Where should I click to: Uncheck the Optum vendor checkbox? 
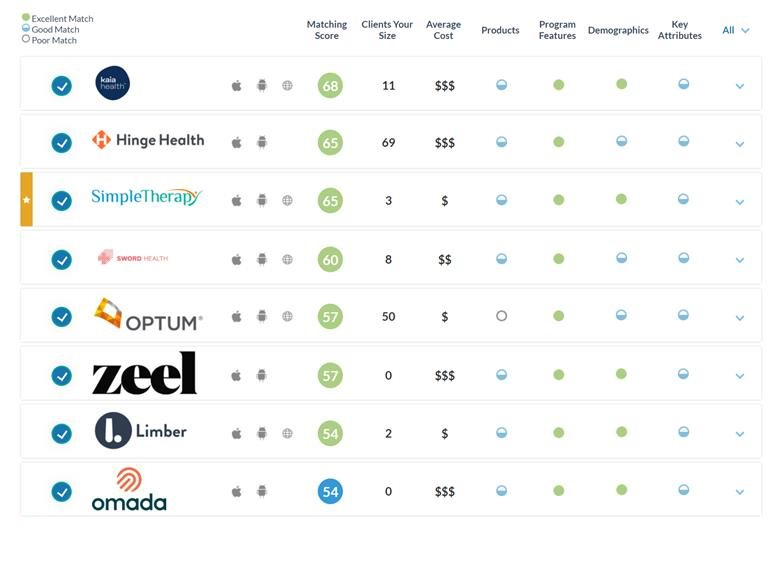(x=62, y=317)
